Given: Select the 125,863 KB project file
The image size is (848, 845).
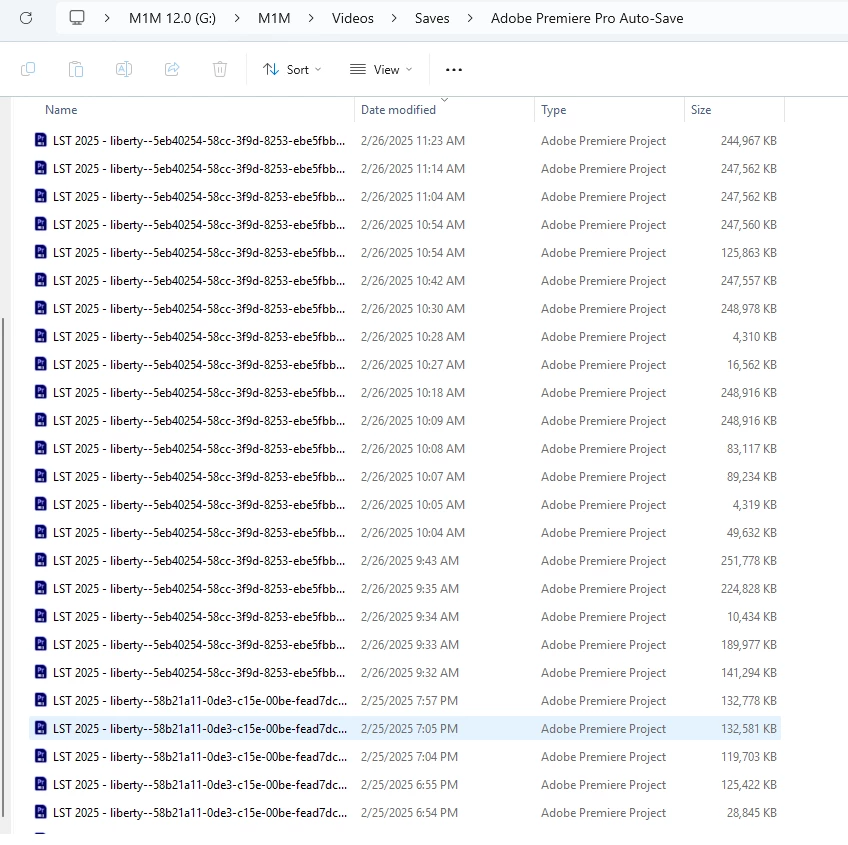Looking at the screenshot, I should coord(405,253).
